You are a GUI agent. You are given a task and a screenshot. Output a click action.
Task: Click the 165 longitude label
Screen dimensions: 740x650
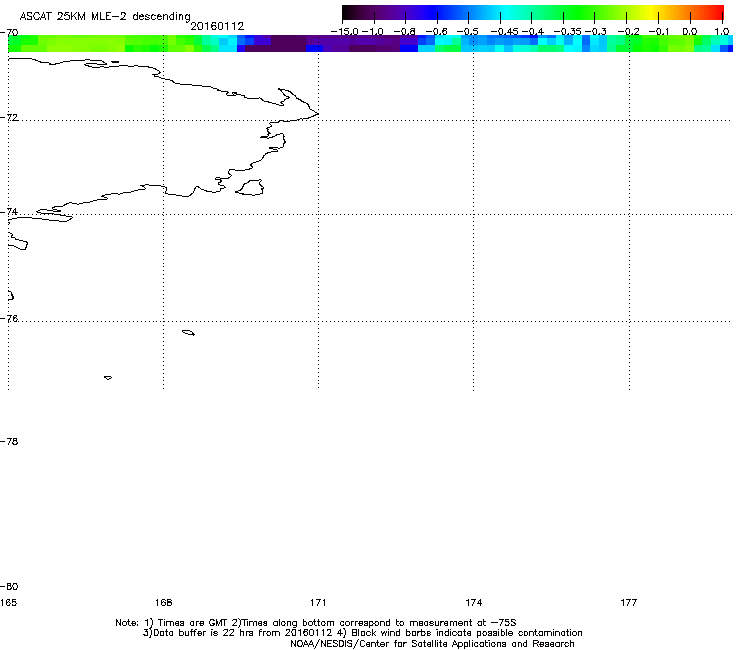pyautogui.click(x=8, y=602)
